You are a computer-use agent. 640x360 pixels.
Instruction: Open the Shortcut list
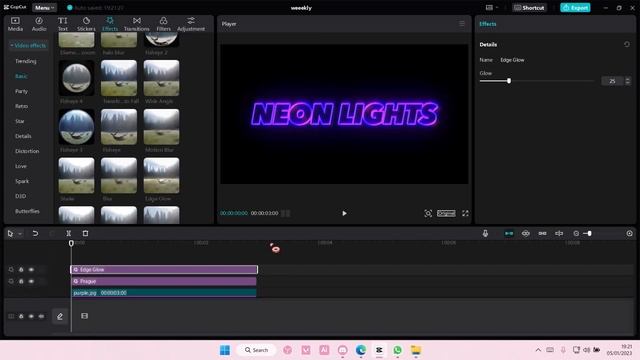pos(529,8)
